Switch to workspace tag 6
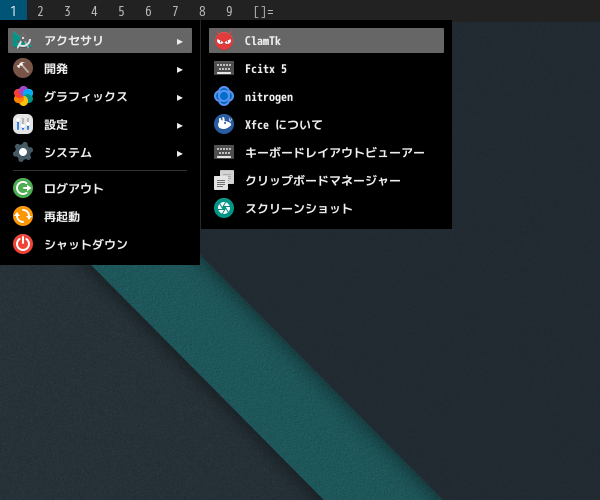The width and height of the screenshot is (600, 500). point(148,11)
